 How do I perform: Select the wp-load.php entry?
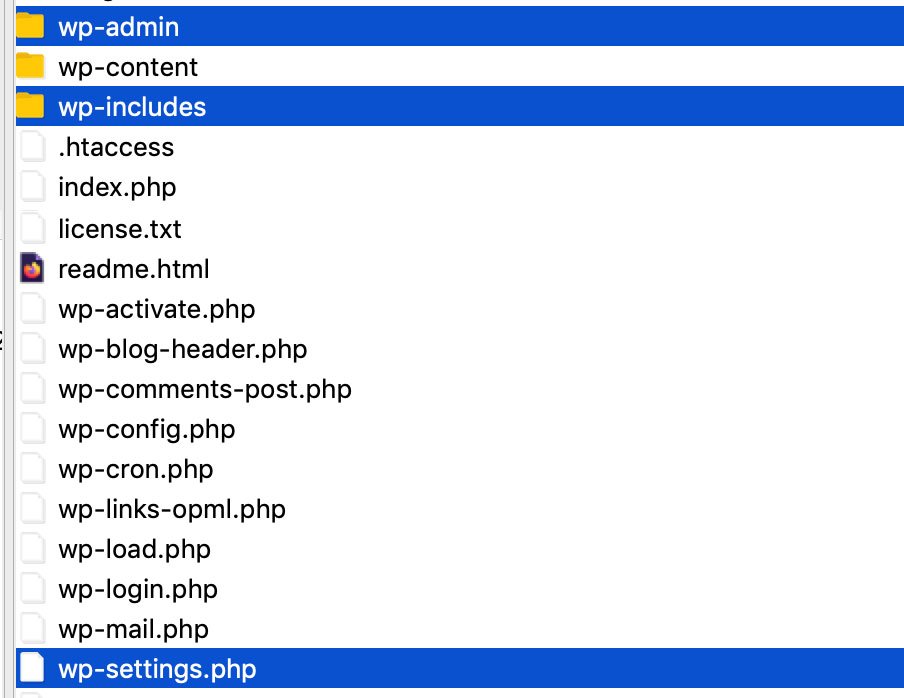134,549
